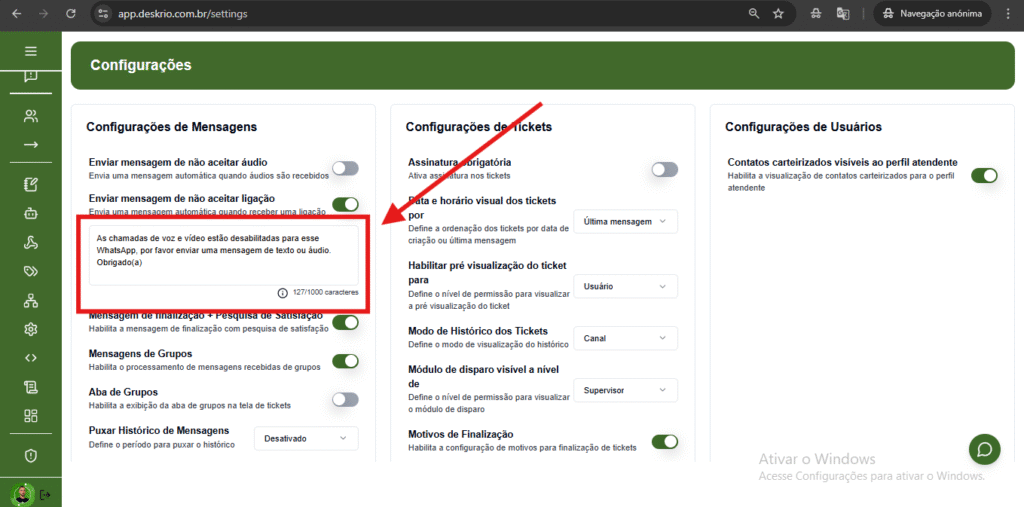Click the gear settings icon in sidebar
The width and height of the screenshot is (1024, 507).
click(x=31, y=329)
